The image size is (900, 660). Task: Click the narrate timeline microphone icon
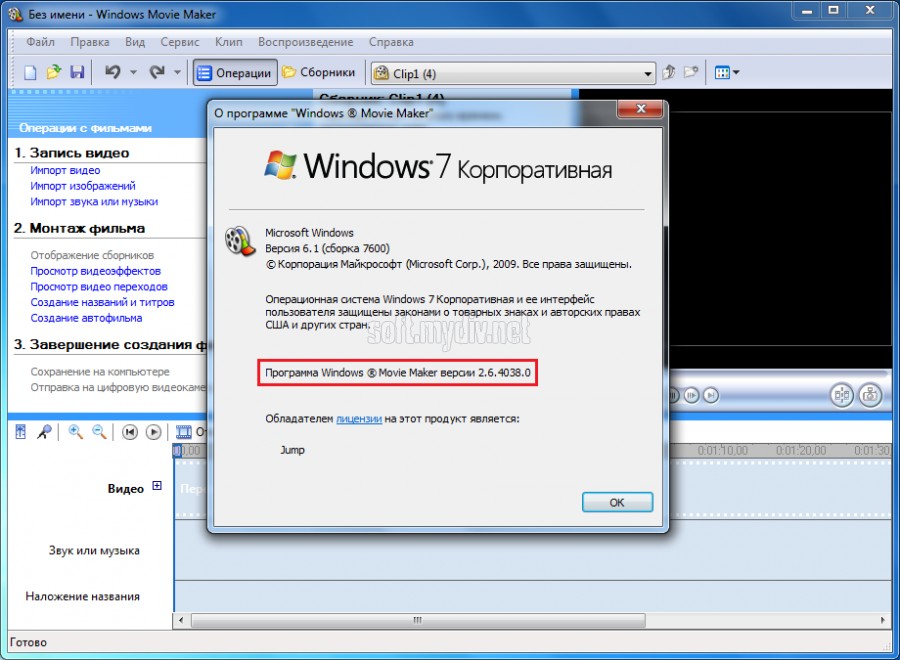[44, 432]
